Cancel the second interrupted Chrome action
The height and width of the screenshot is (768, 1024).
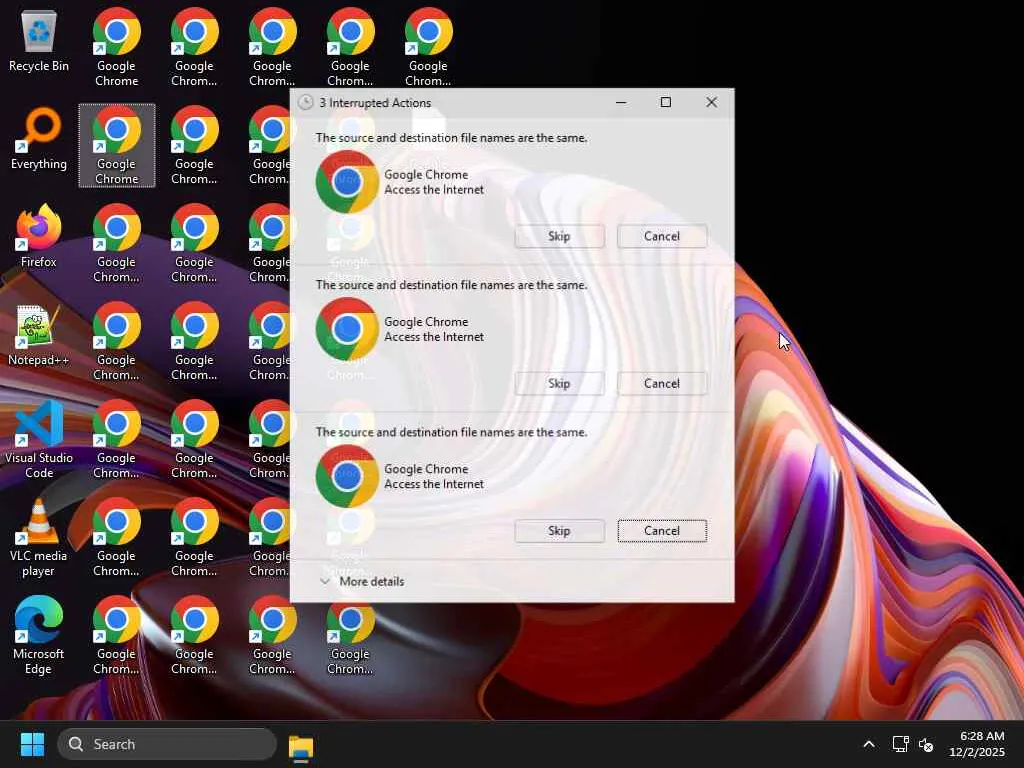[662, 383]
